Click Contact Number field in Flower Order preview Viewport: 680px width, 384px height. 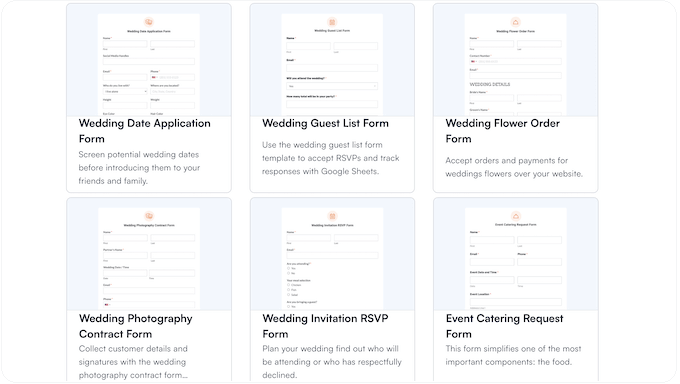coord(516,62)
